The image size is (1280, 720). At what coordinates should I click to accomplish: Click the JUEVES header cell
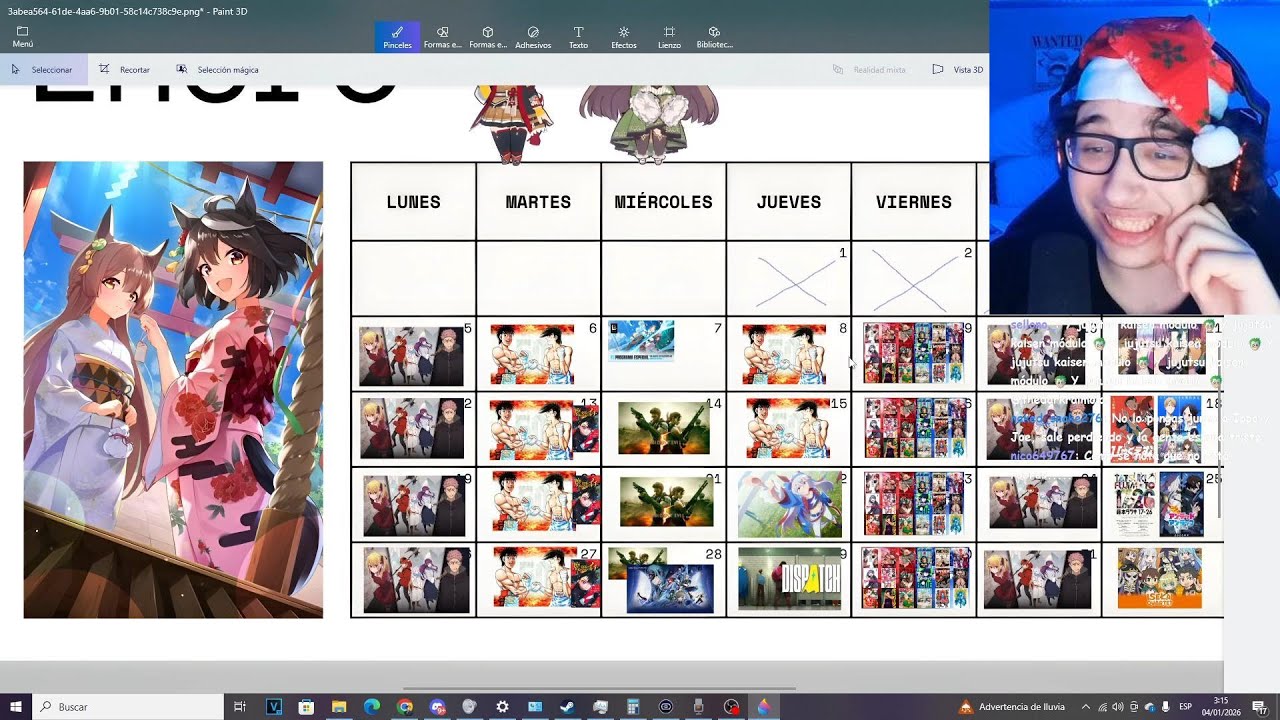(x=788, y=202)
